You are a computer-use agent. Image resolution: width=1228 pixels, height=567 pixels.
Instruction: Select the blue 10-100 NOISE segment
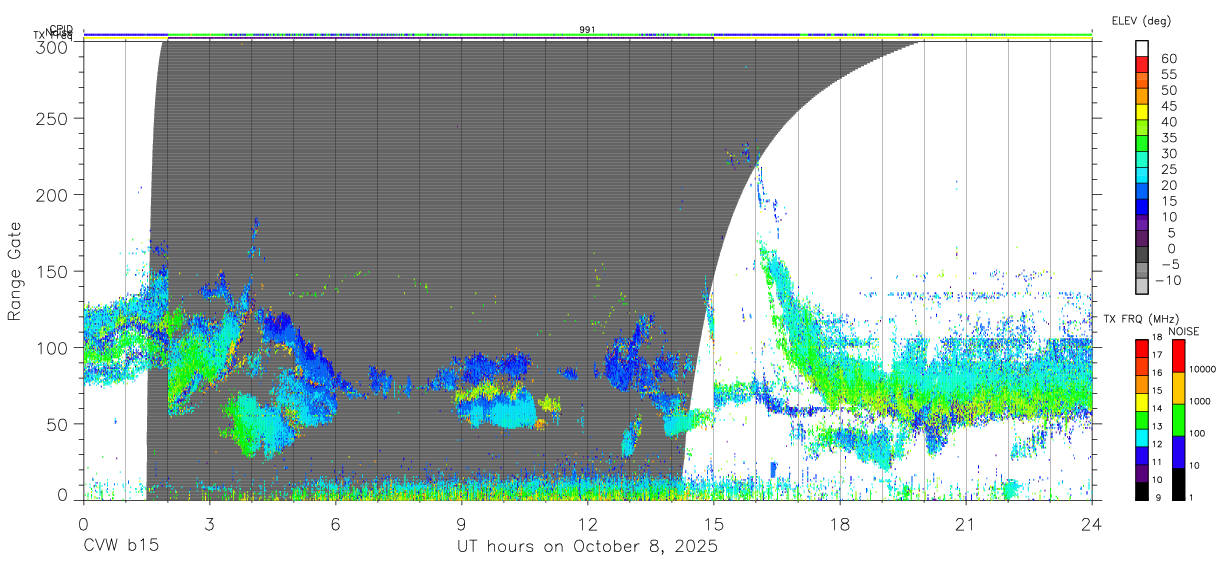[1179, 452]
